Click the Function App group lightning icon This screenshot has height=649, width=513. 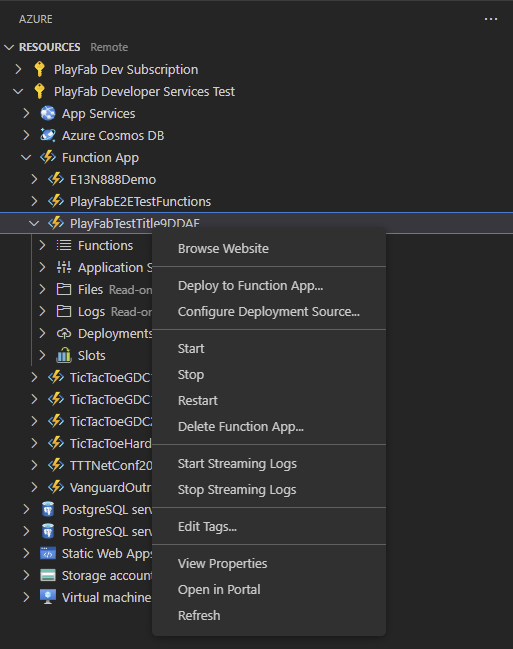tap(48, 157)
